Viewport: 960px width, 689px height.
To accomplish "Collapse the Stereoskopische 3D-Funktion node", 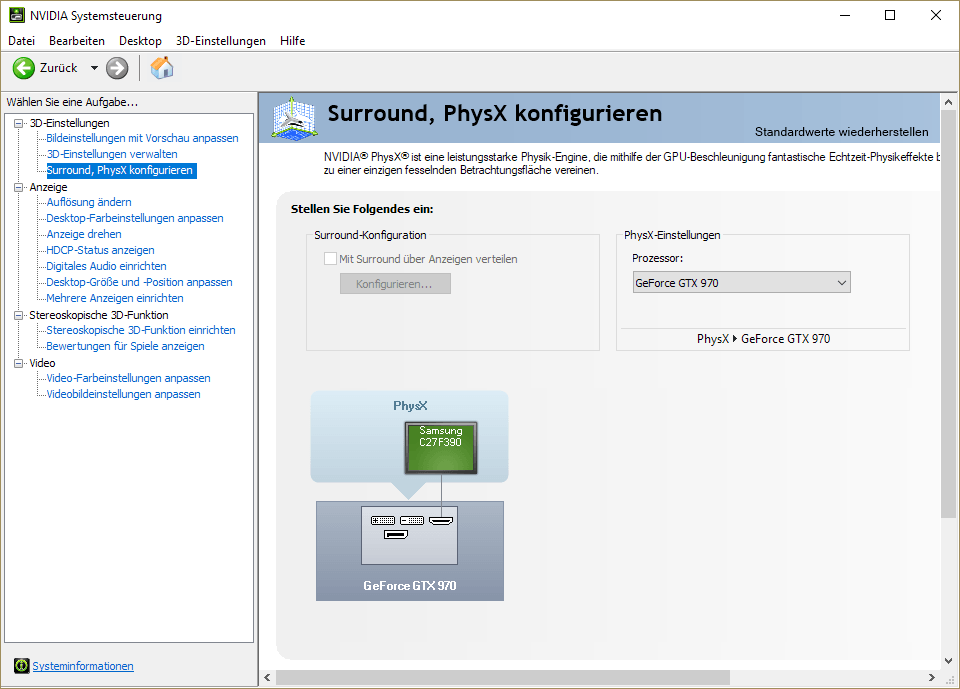I will click(x=18, y=315).
